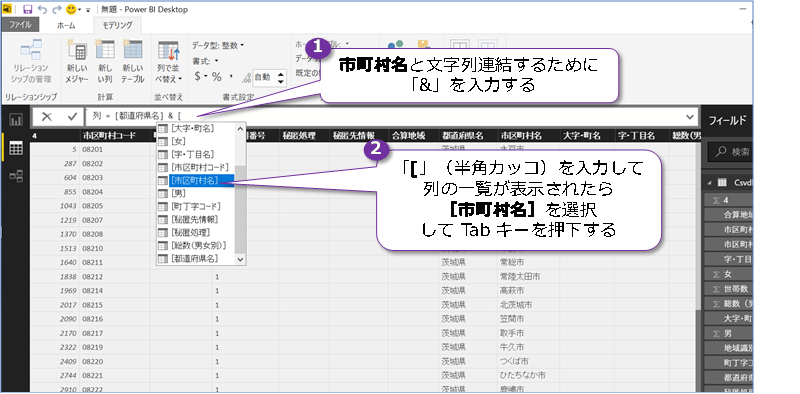Choose [総数(男女別)] in the autocomplete list

pos(195,245)
